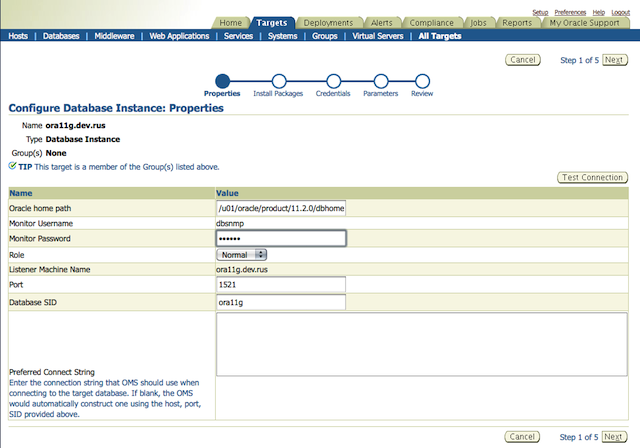Image resolution: width=640 pixels, height=448 pixels.
Task: Click into the Database SID field
Action: [x=281, y=302]
